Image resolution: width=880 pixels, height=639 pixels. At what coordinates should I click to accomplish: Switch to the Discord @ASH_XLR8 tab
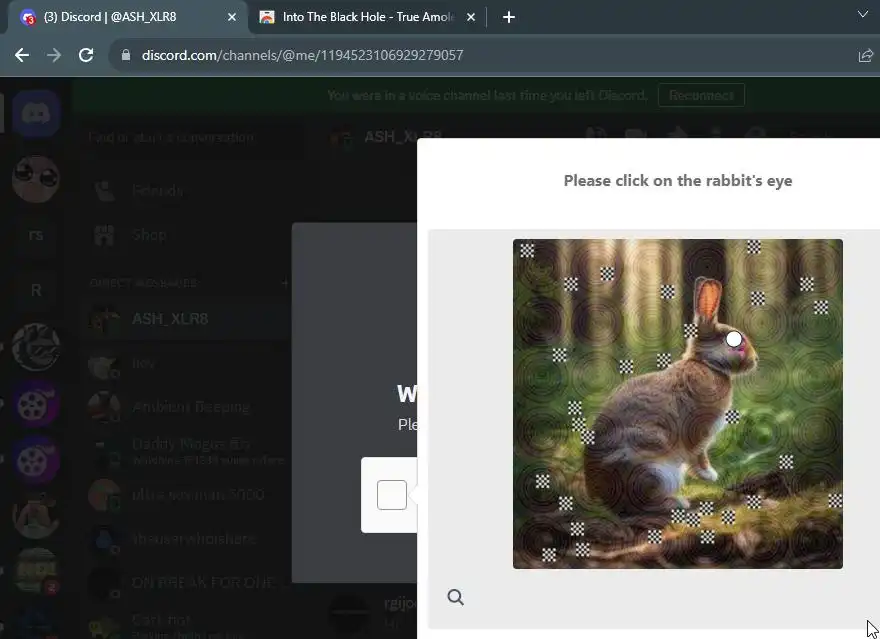point(128,17)
